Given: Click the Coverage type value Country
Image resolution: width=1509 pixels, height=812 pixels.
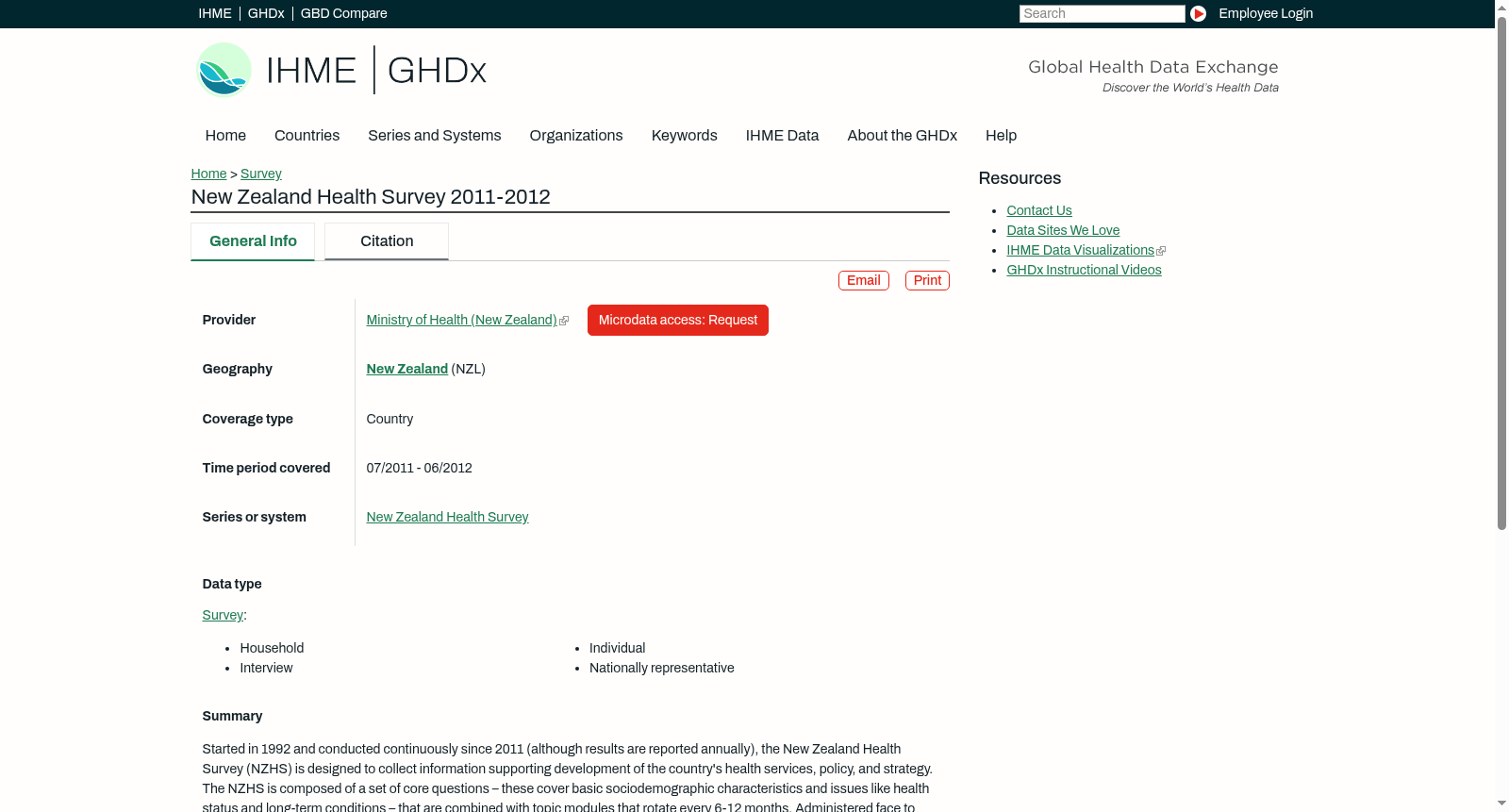Looking at the screenshot, I should click(390, 420).
